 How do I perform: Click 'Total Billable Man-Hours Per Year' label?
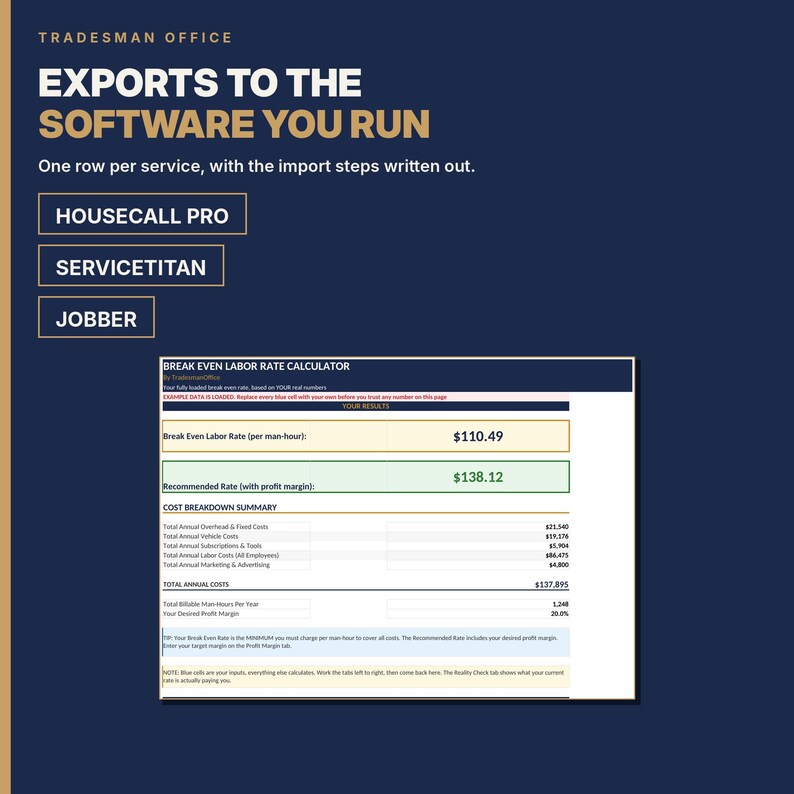click(211, 604)
